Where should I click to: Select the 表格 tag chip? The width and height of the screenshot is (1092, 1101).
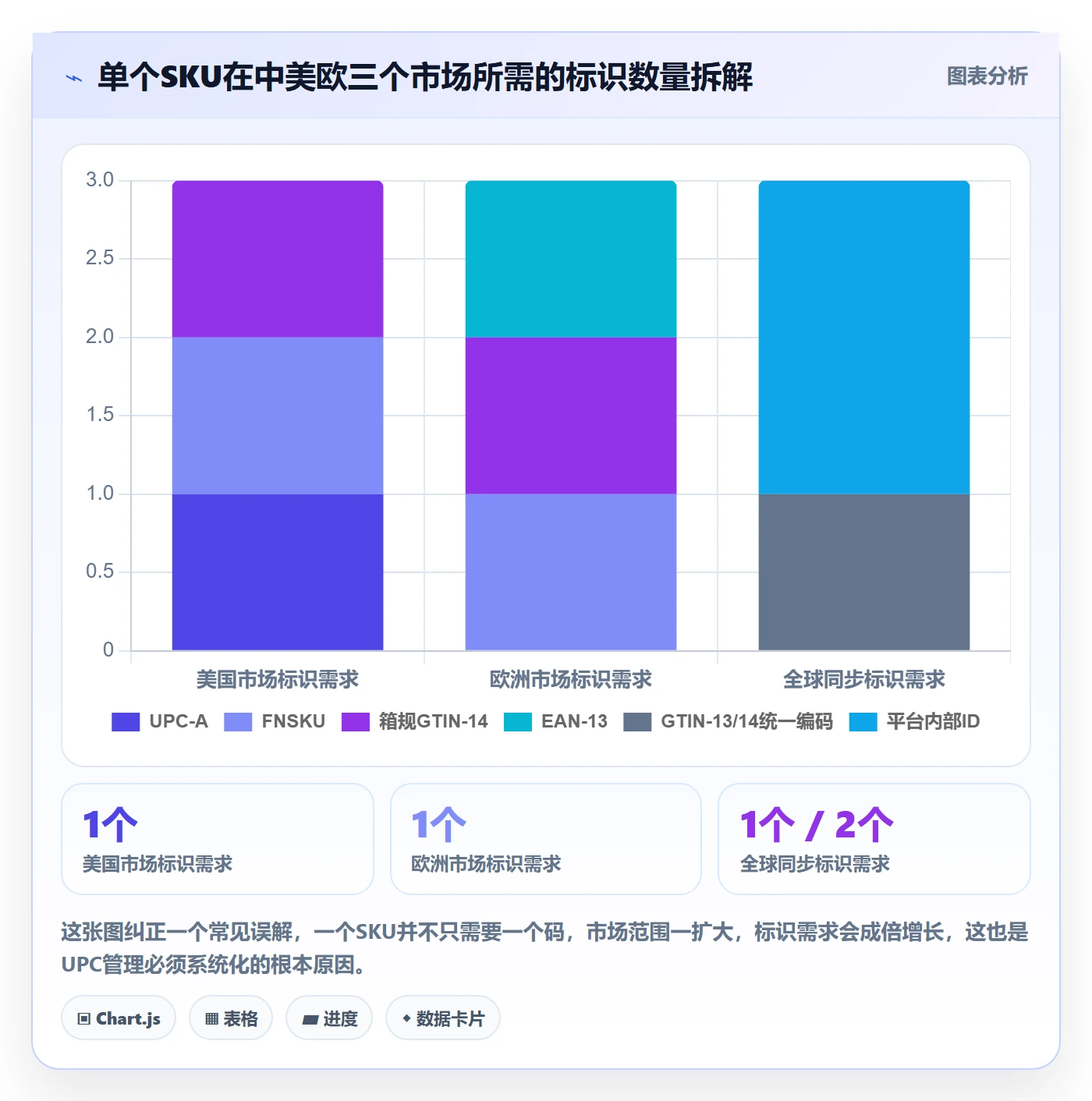click(x=231, y=1018)
